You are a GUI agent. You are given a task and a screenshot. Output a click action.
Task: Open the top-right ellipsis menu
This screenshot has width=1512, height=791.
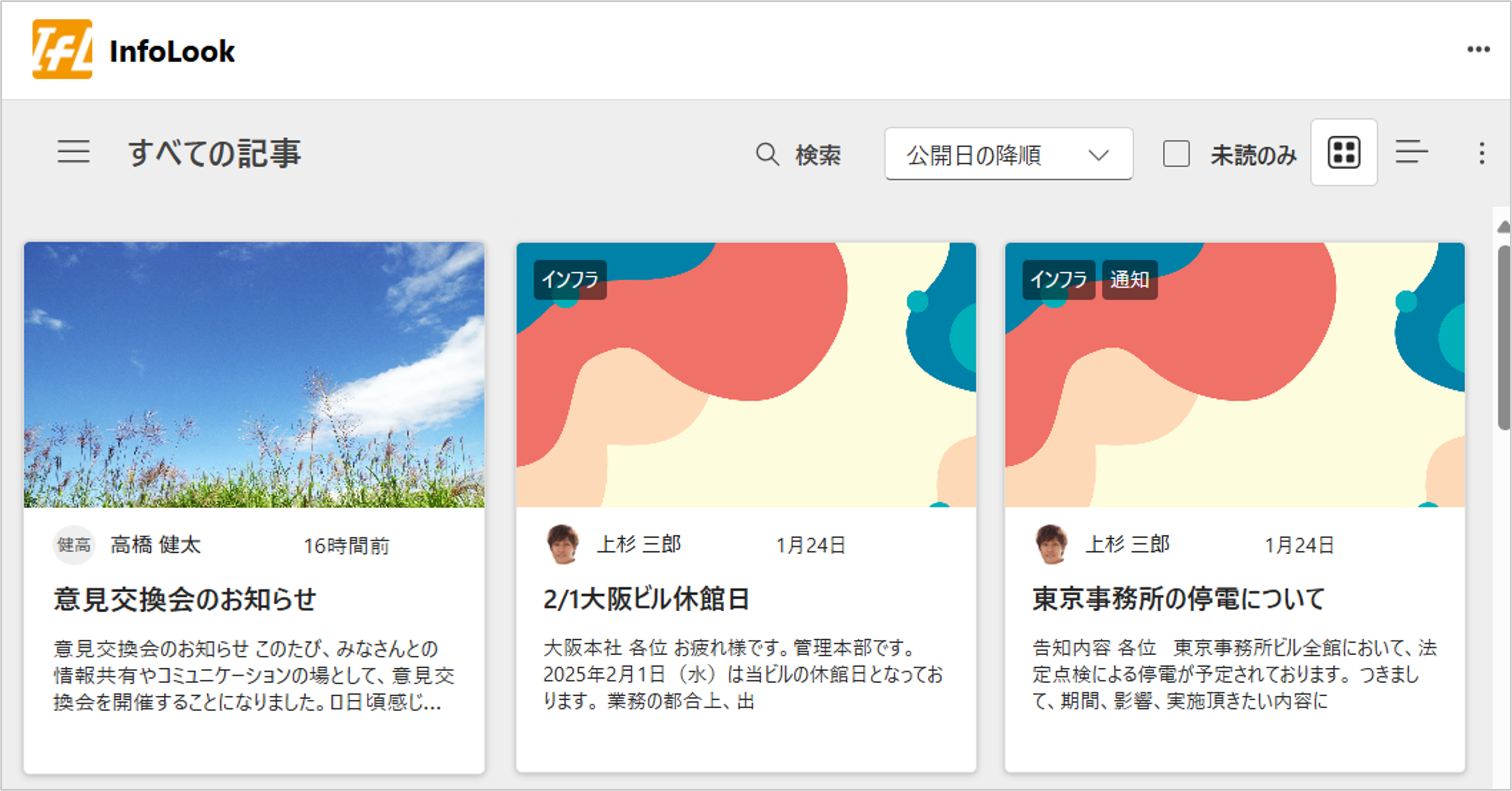coord(1478,49)
